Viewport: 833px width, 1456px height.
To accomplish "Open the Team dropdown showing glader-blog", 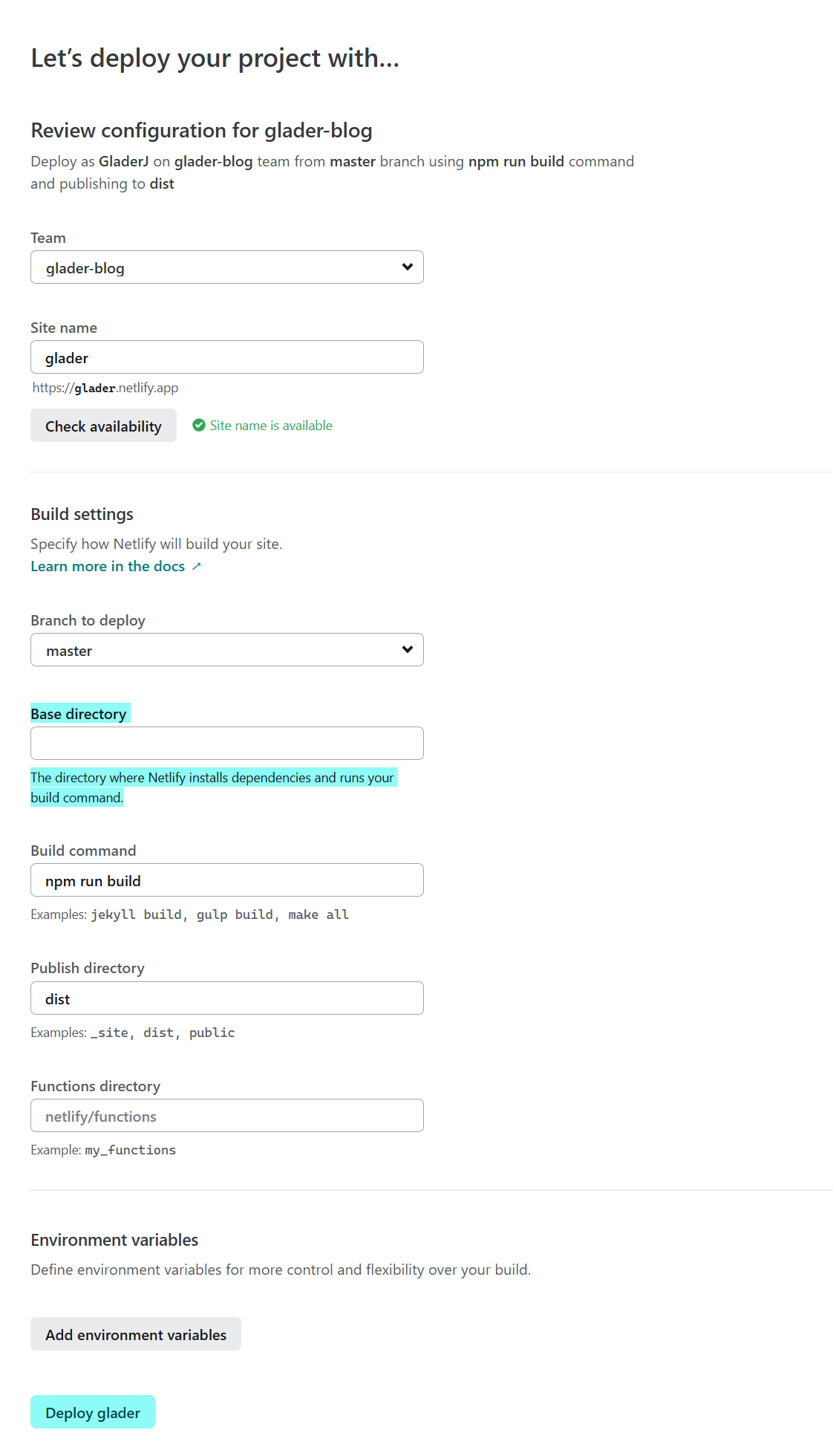I will pyautogui.click(x=215, y=267).
